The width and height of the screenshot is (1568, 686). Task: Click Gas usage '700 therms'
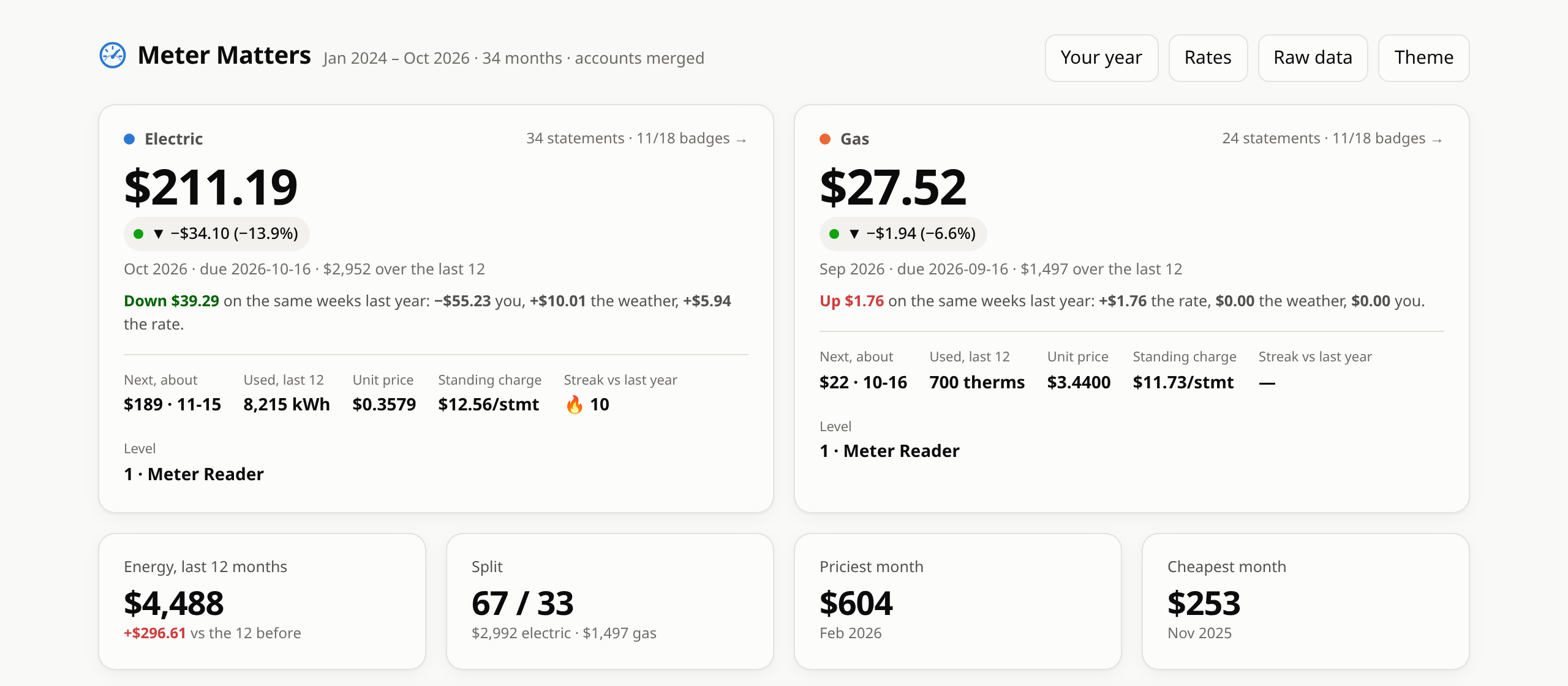(977, 382)
